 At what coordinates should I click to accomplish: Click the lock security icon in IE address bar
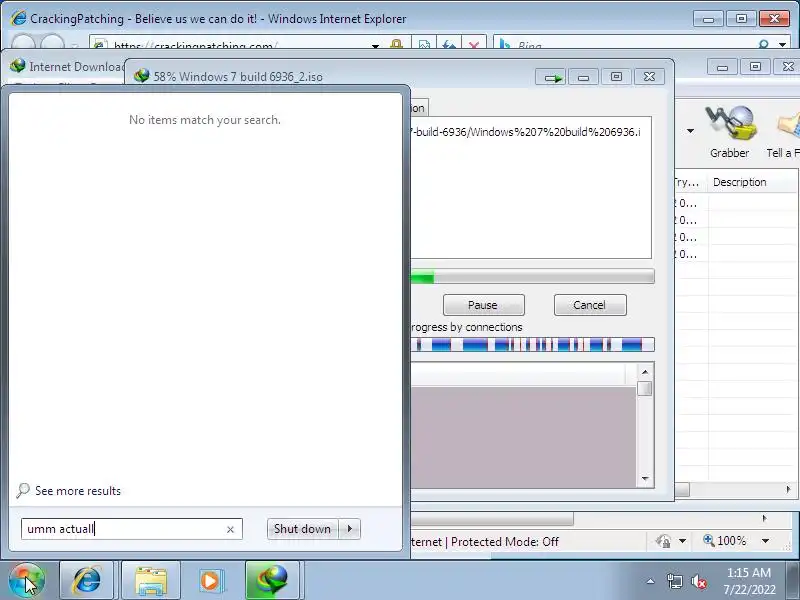[396, 45]
